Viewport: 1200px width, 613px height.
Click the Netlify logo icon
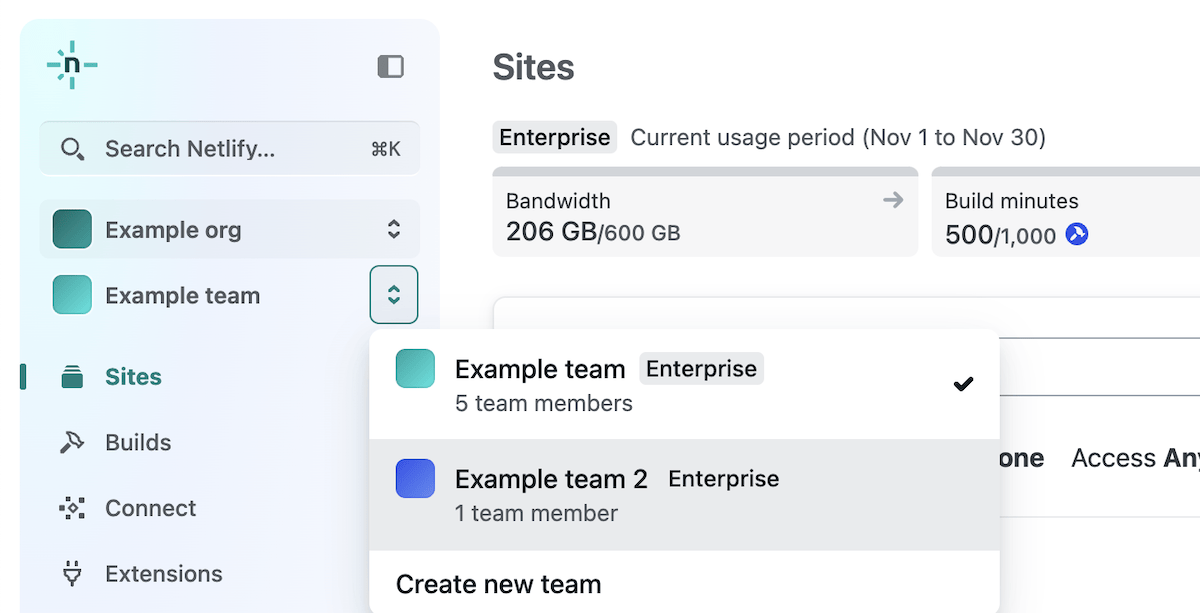click(x=72, y=66)
